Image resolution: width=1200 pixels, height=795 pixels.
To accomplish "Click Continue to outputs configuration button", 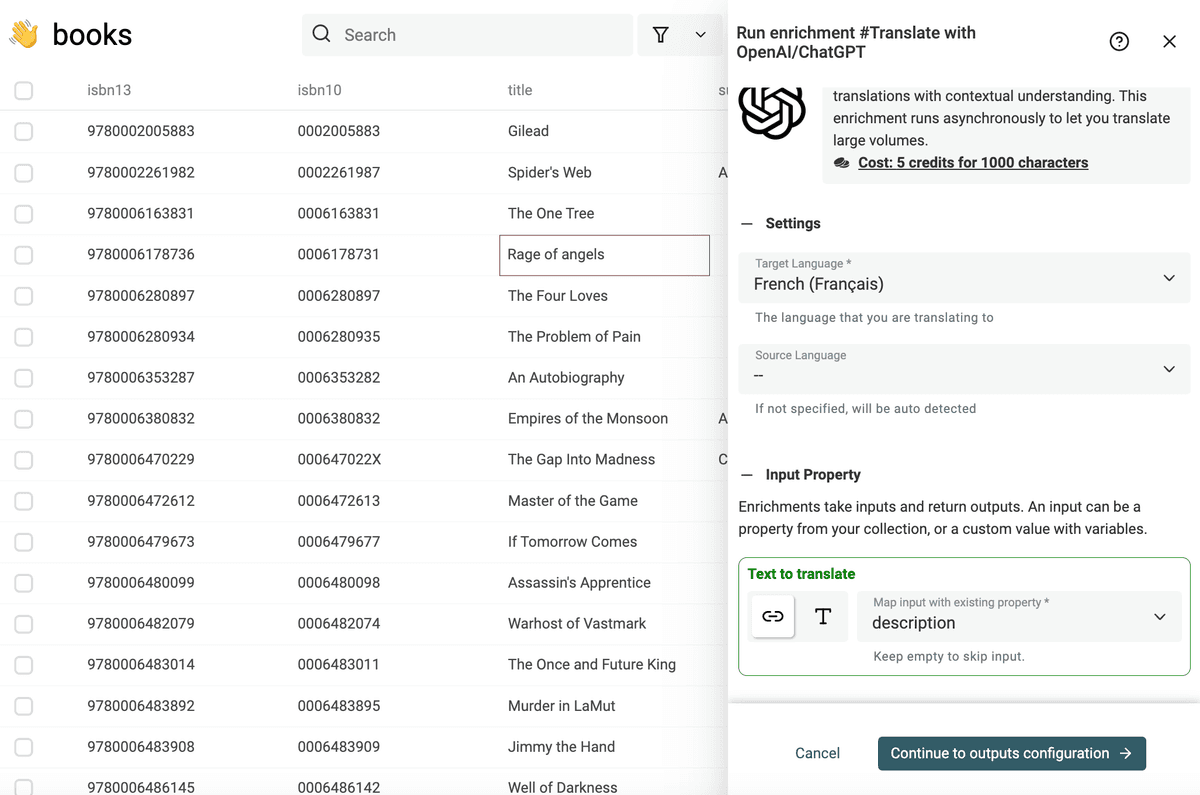I will [1012, 753].
